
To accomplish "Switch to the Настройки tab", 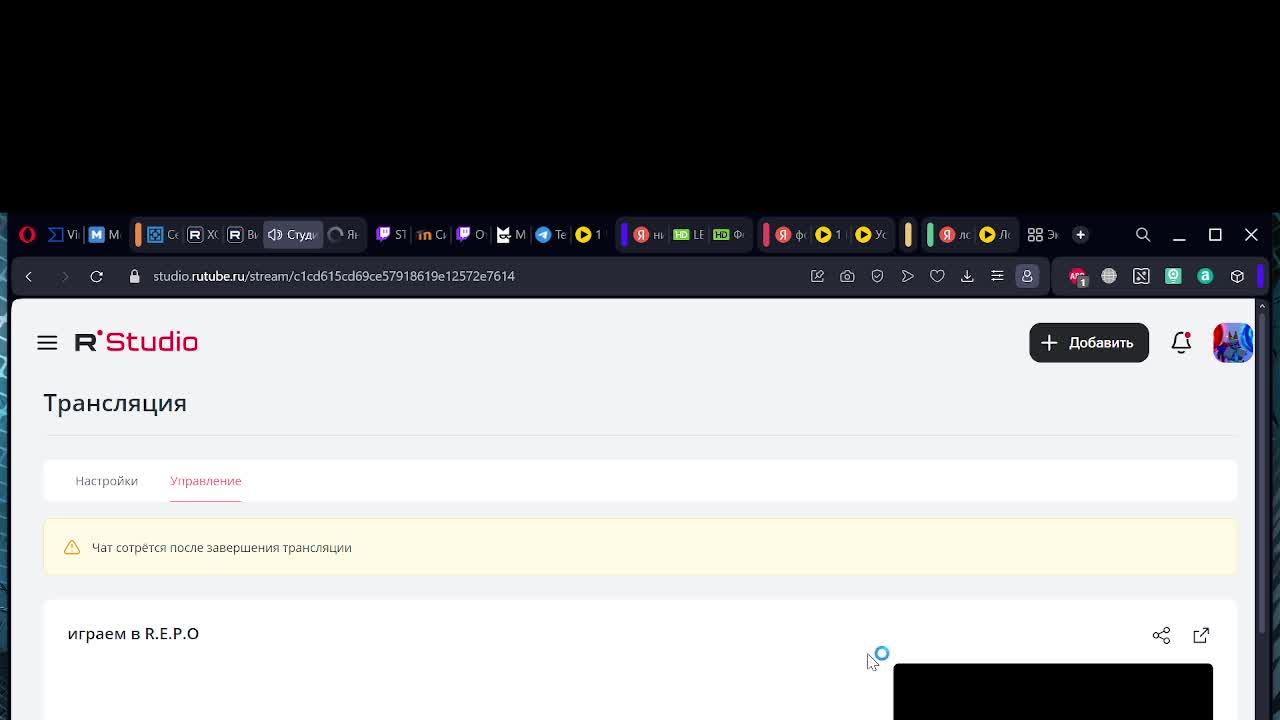I will [106, 481].
